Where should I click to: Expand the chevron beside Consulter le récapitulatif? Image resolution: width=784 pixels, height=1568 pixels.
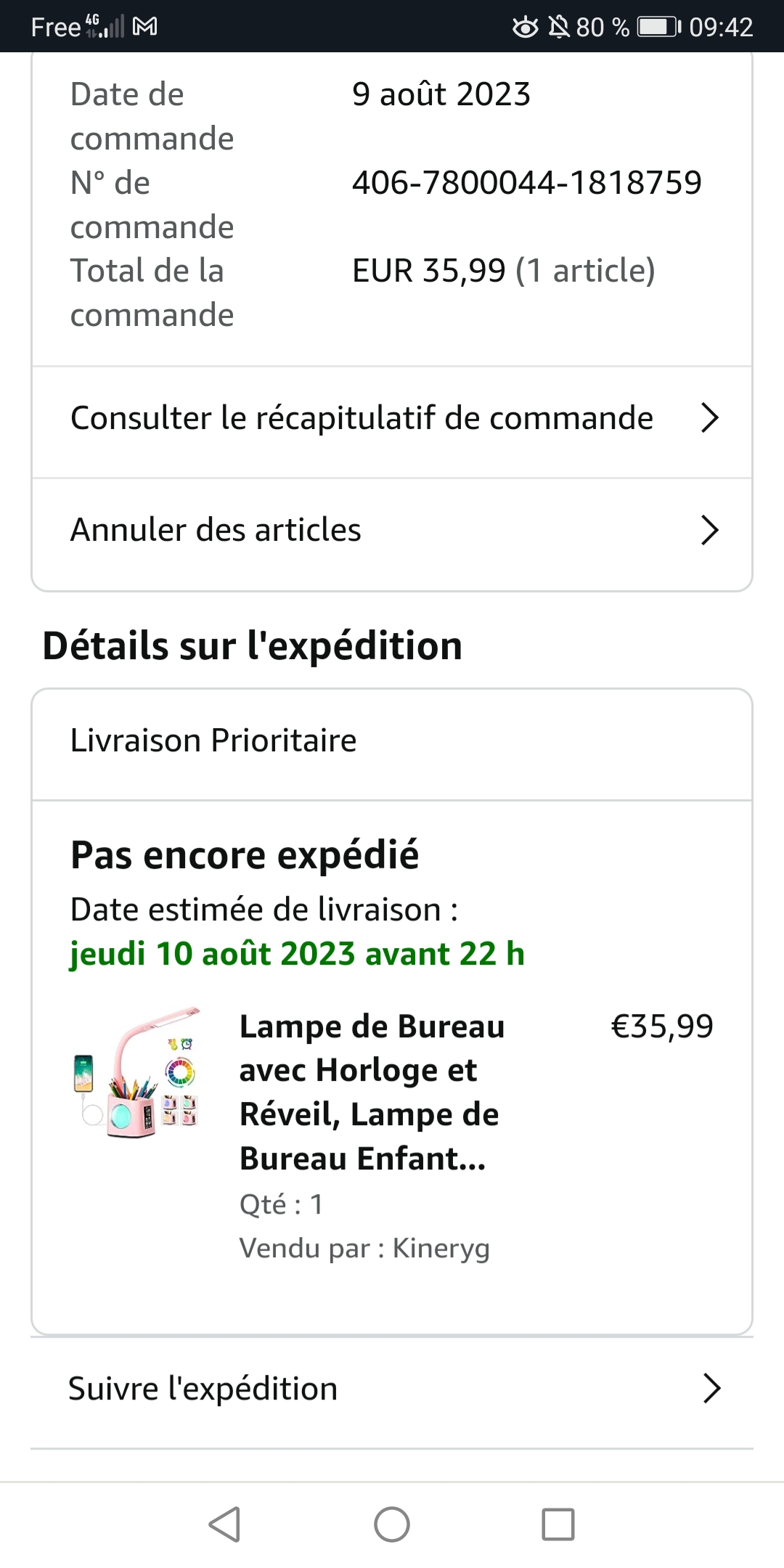tap(709, 417)
